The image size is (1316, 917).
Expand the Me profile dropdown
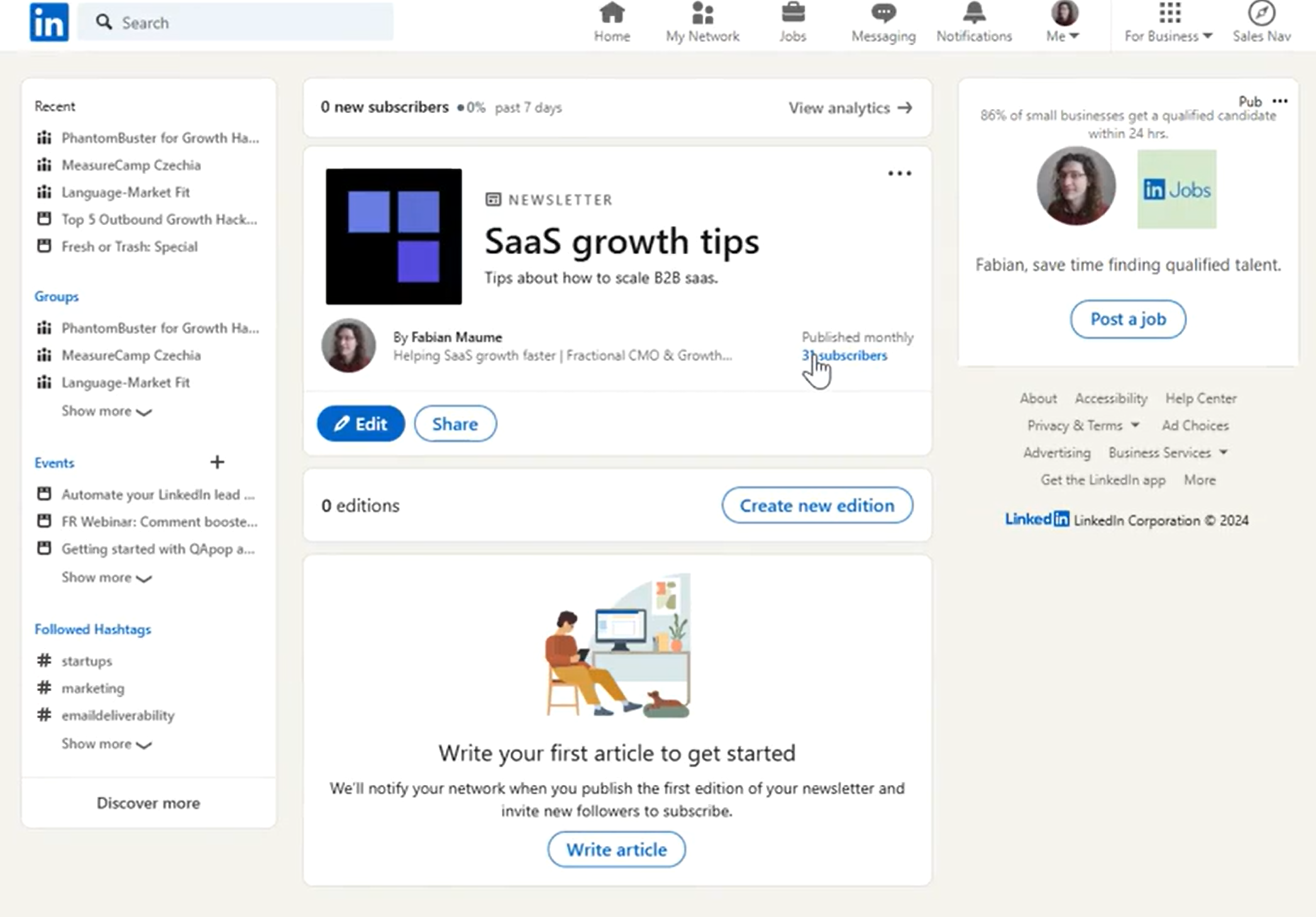1063,36
